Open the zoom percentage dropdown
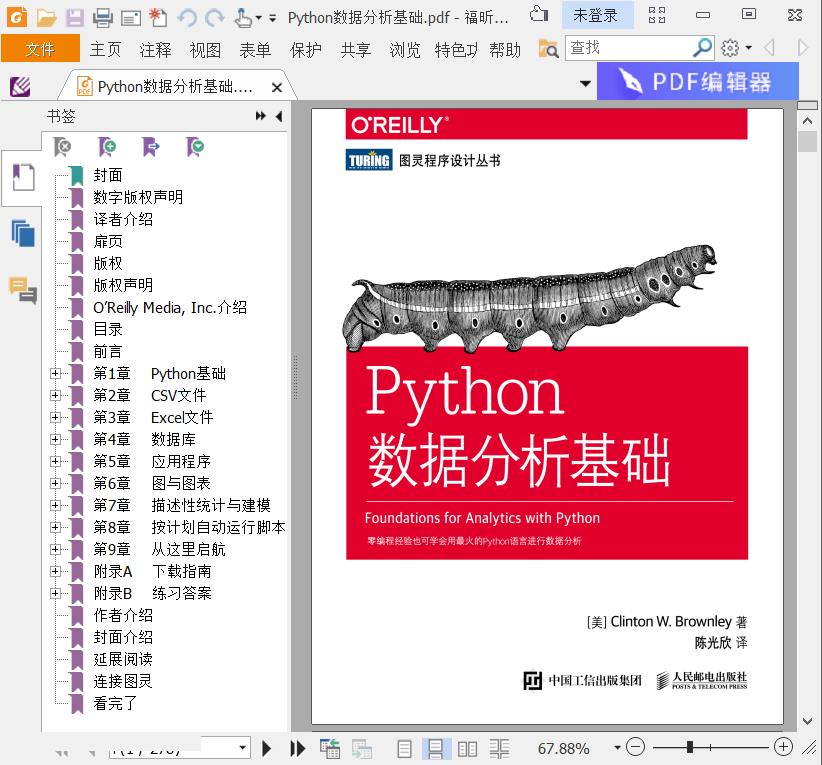 pyautogui.click(x=618, y=748)
